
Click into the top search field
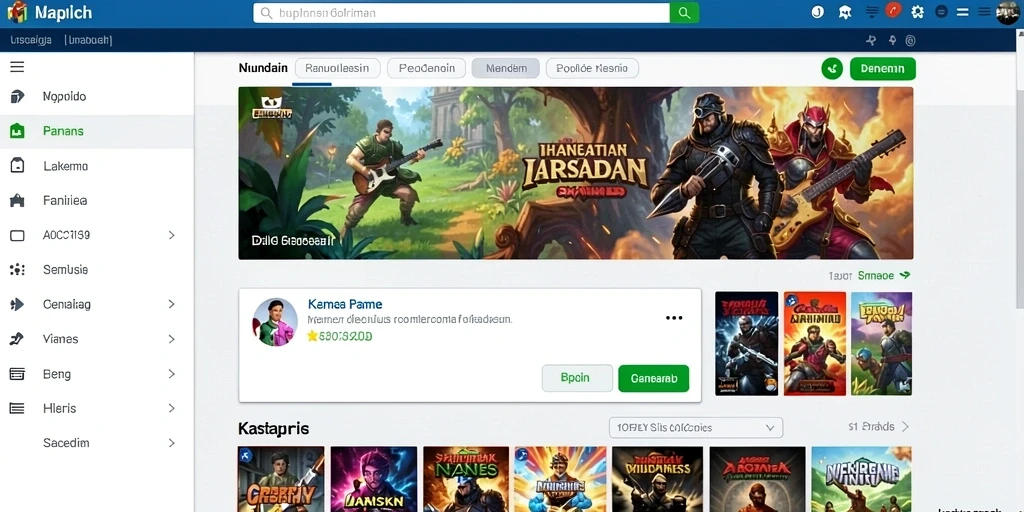[x=462, y=12]
